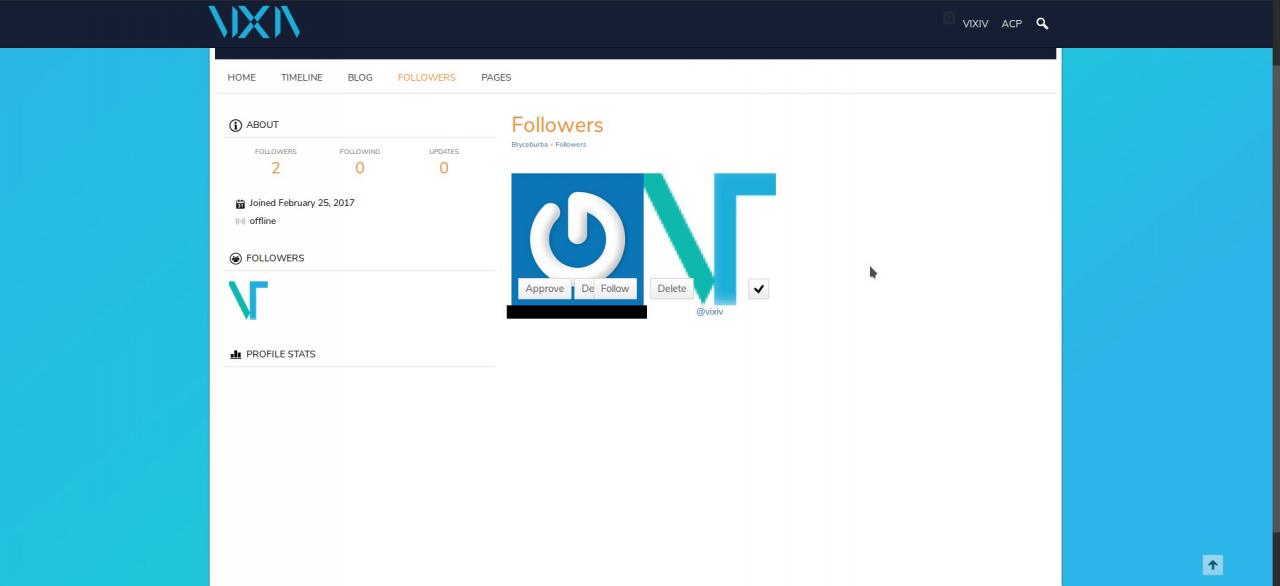
Task: Click the Delete button near the vixiv avatar
Action: click(672, 288)
